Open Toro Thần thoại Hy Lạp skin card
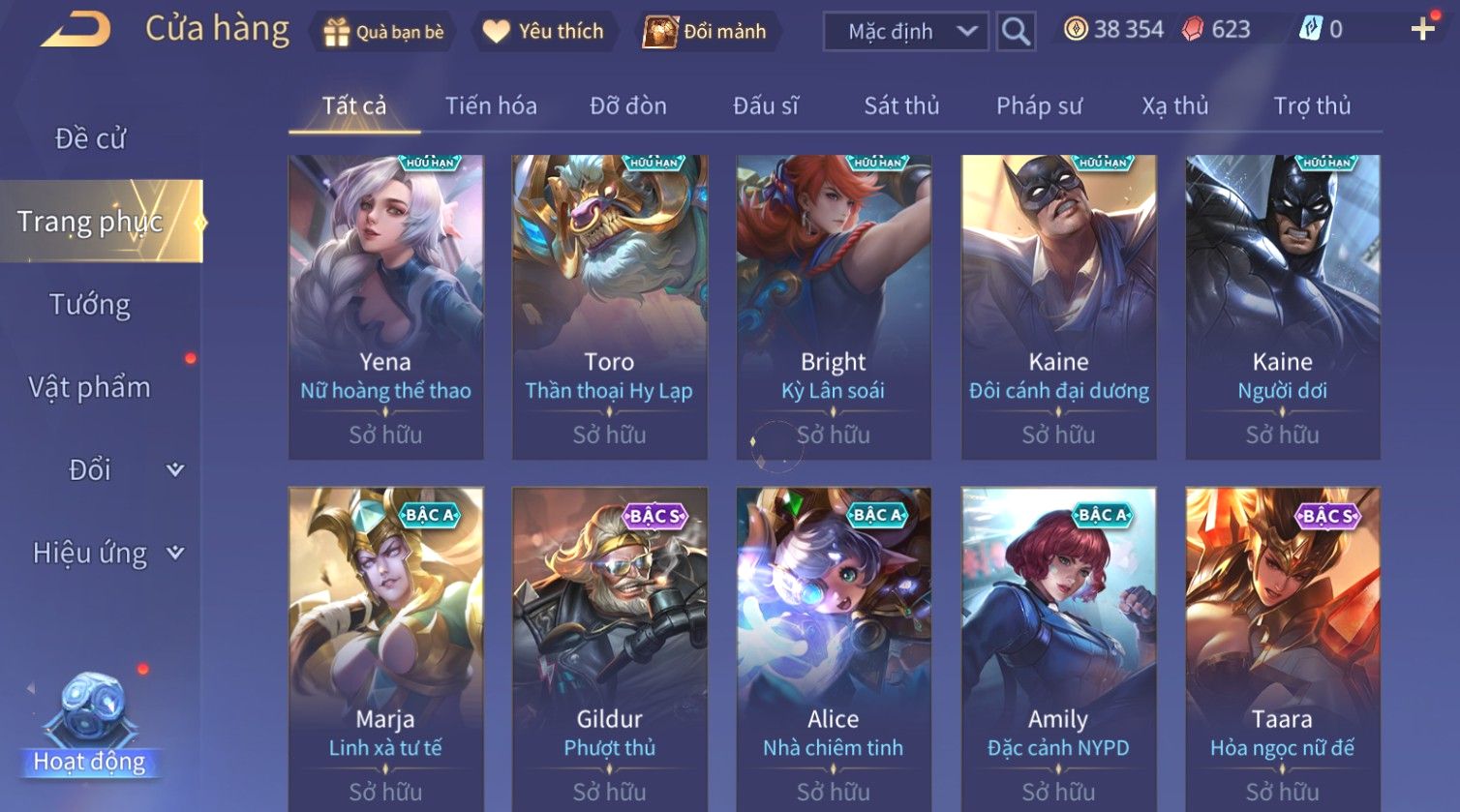Image resolution: width=1460 pixels, height=812 pixels. (x=609, y=307)
